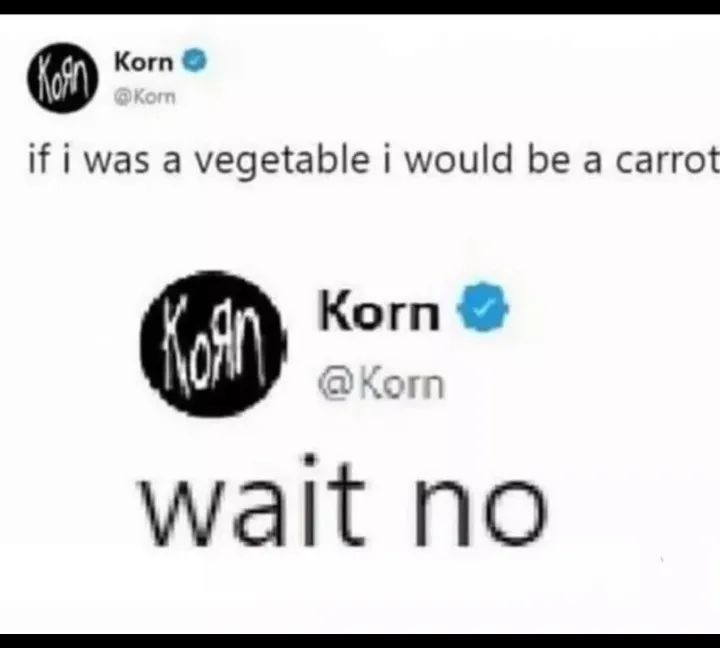Open the small gray @Korn handle on first tweet

(x=145, y=97)
